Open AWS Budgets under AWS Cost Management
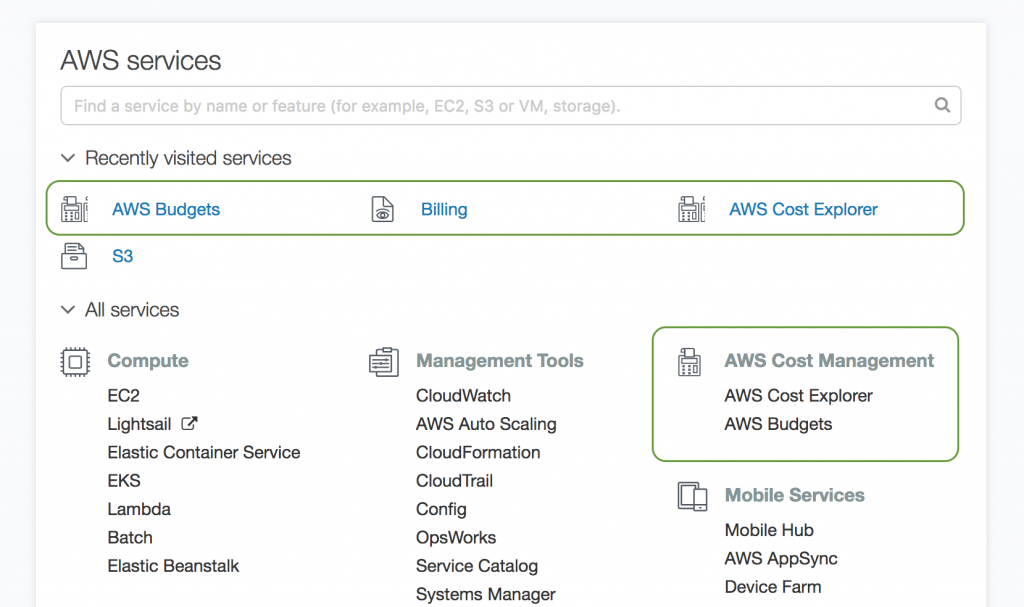1024x607 pixels. [778, 424]
